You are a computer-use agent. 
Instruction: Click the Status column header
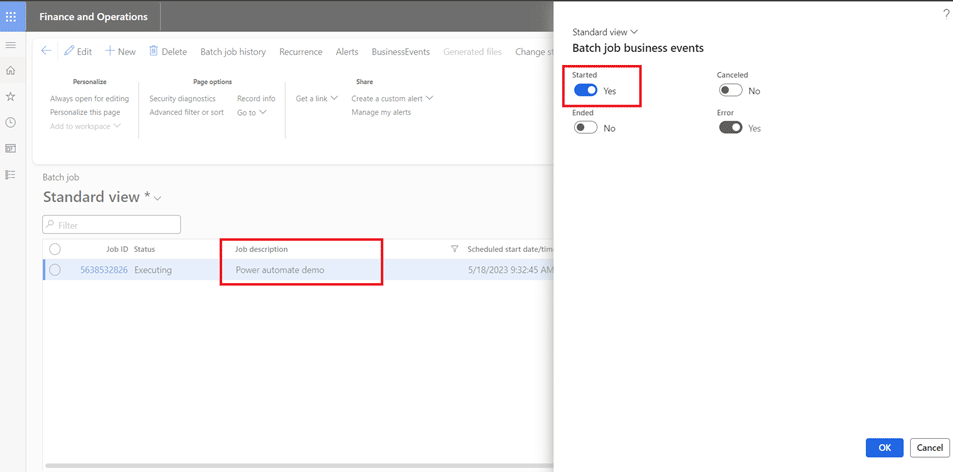(x=145, y=249)
